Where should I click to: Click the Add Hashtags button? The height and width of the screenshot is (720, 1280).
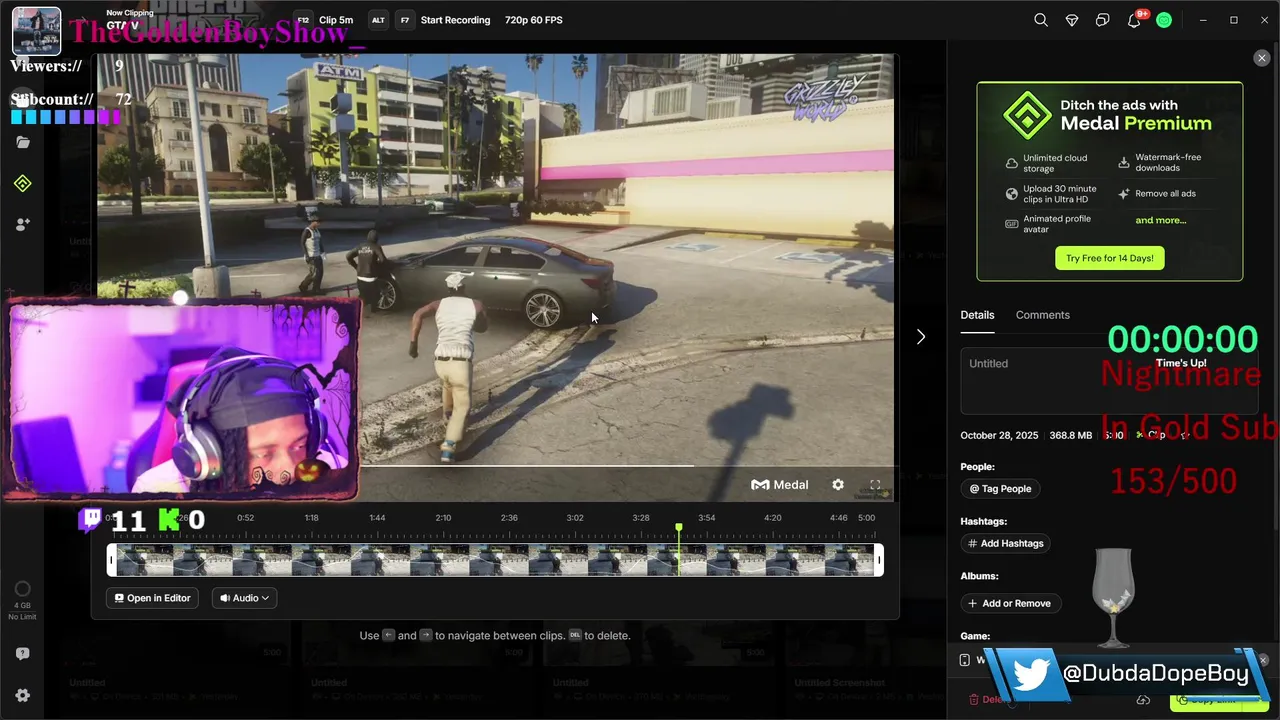click(x=1005, y=543)
